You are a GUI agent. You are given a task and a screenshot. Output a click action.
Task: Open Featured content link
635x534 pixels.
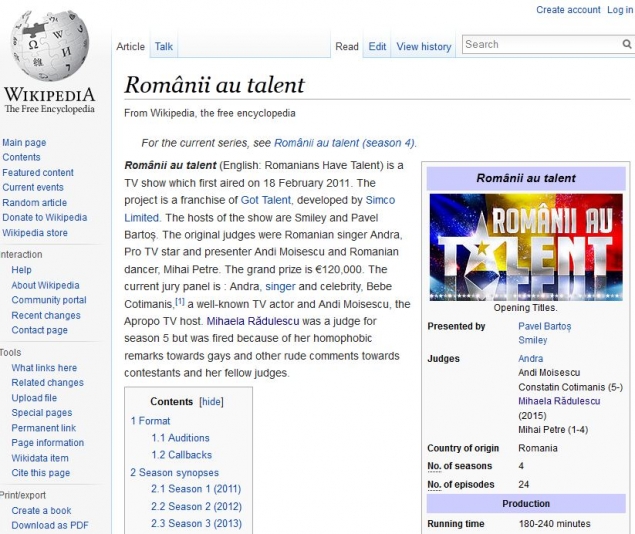pyautogui.click(x=38, y=172)
